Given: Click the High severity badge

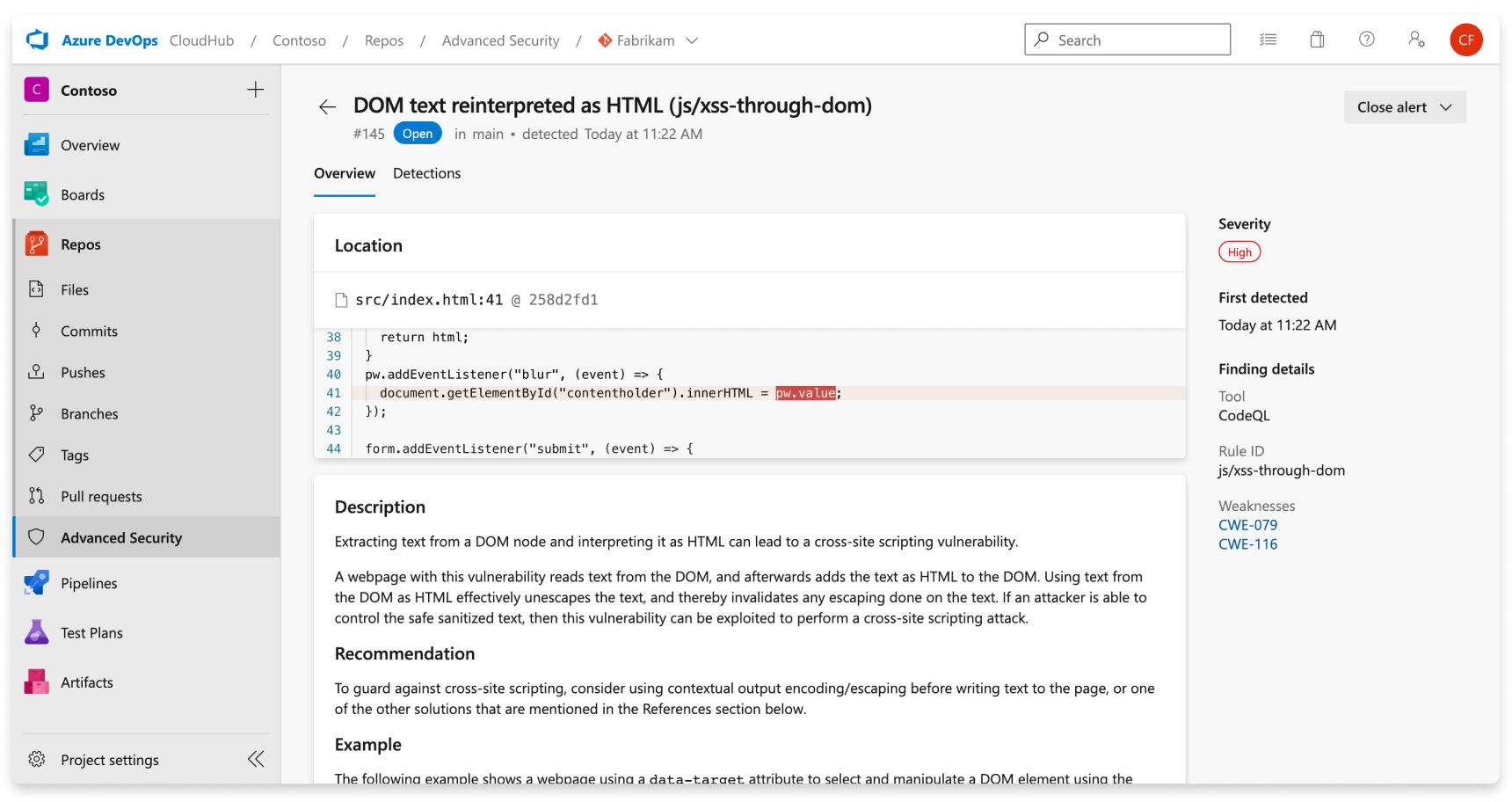Looking at the screenshot, I should coord(1239,252).
